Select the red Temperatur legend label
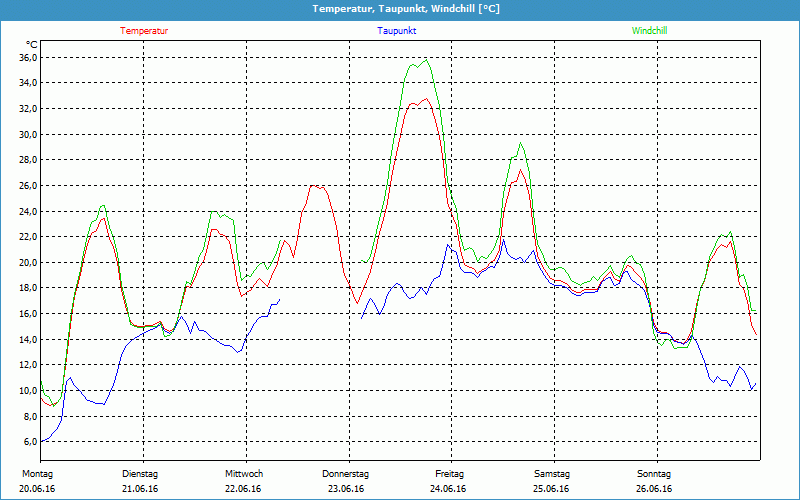This screenshot has width=800, height=500. point(144,31)
